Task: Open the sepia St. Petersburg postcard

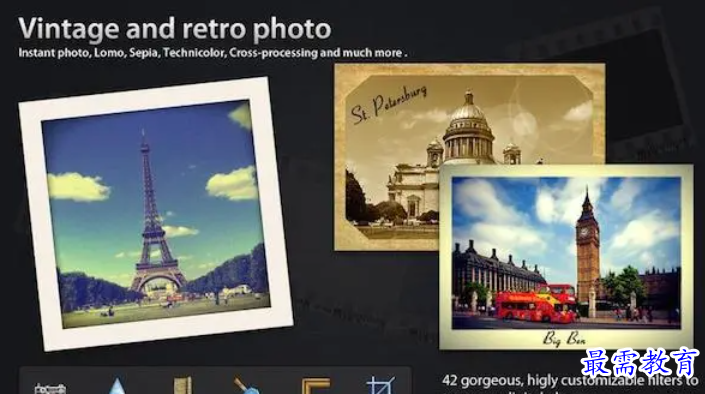Action: pyautogui.click(x=469, y=157)
